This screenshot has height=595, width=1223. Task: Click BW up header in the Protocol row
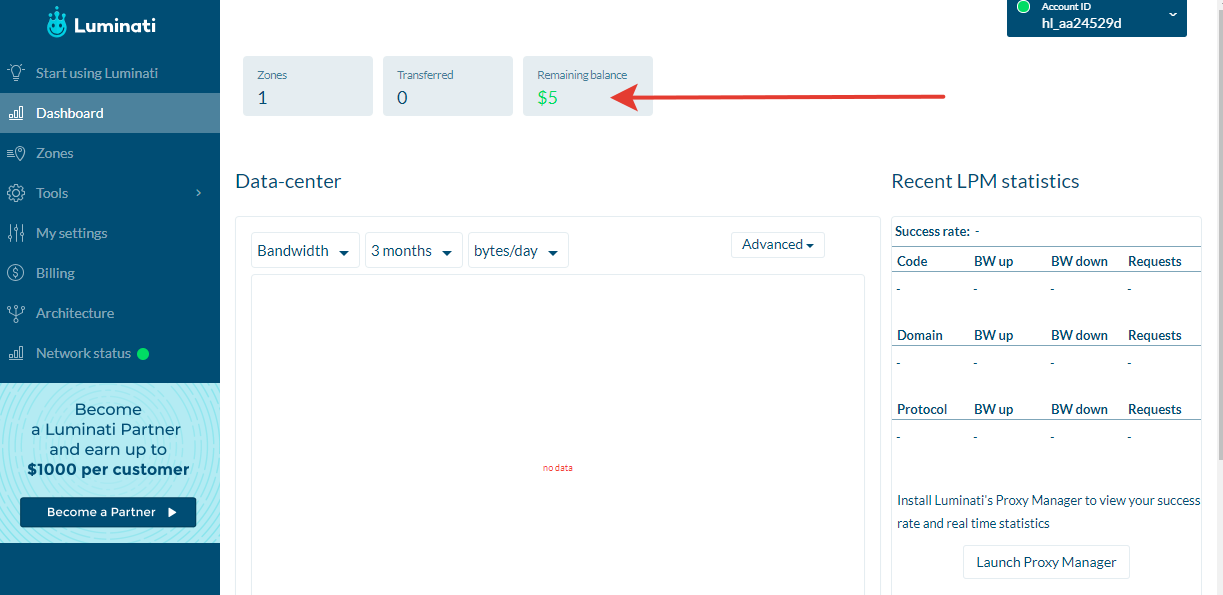pos(993,409)
